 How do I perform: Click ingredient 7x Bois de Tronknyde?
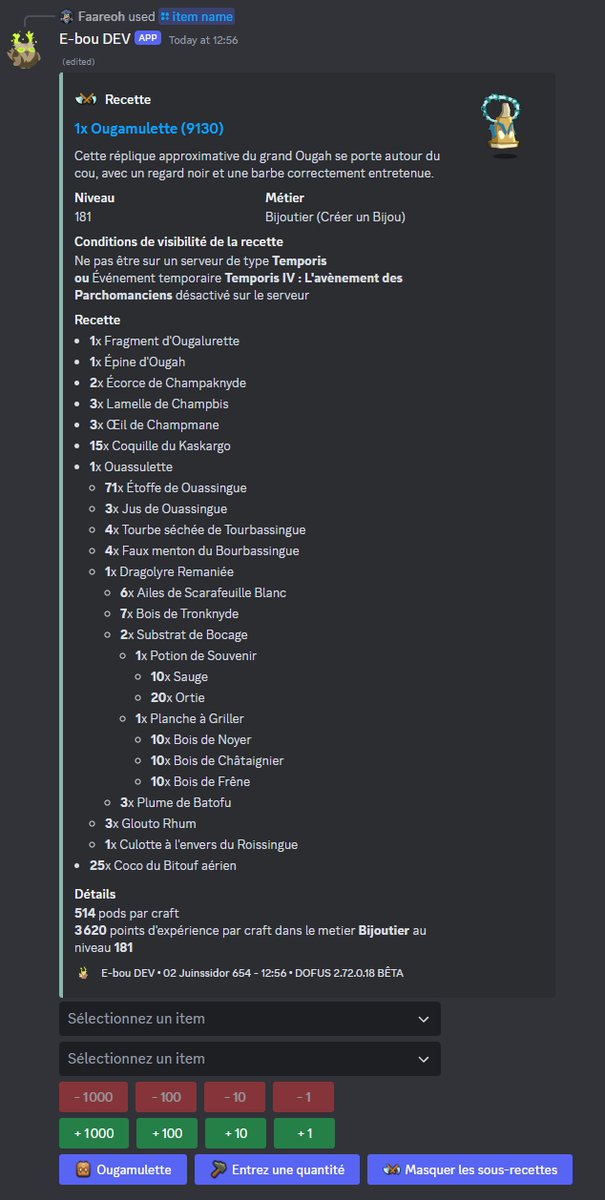[179, 614]
